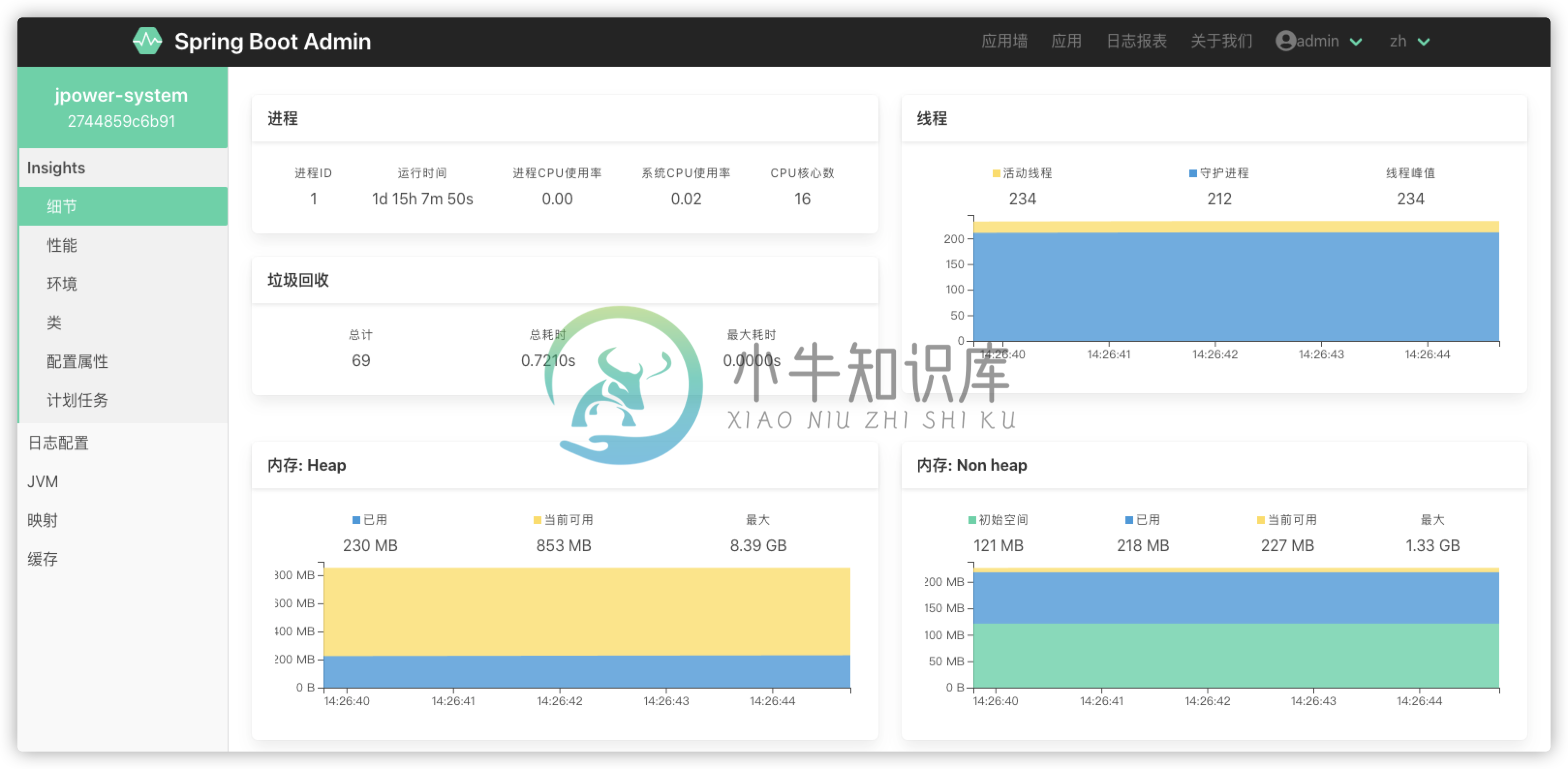Open the 性能 sidebar item

tap(123, 246)
